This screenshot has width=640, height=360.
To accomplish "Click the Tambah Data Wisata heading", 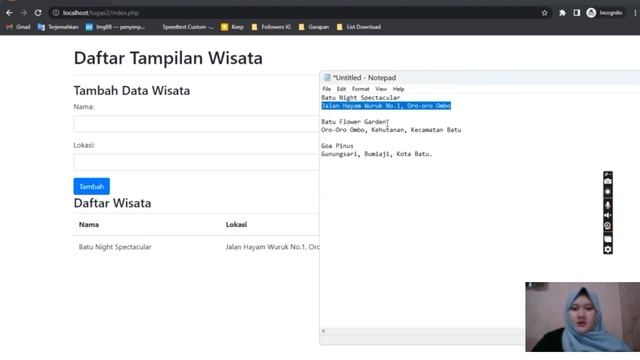I will point(132,90).
